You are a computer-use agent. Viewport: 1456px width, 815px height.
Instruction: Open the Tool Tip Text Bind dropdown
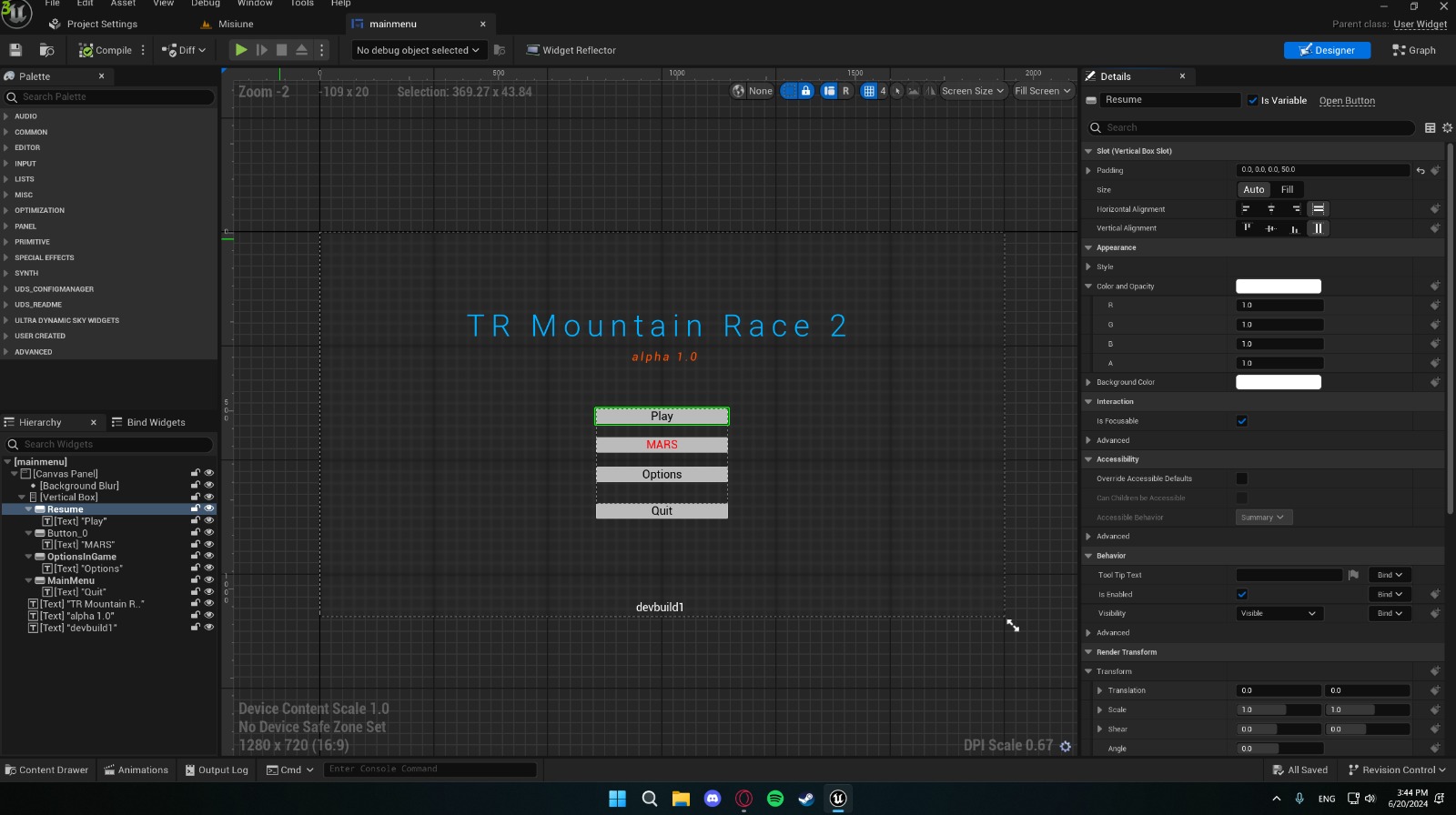pos(1390,575)
